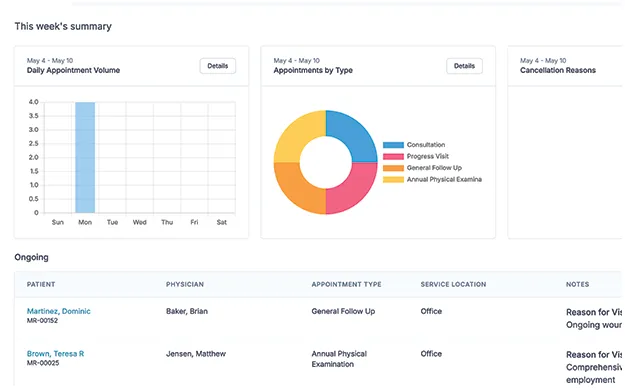Click General Follow Up appointment type cell
Viewport: 625px width, 390px height.
(x=343, y=311)
